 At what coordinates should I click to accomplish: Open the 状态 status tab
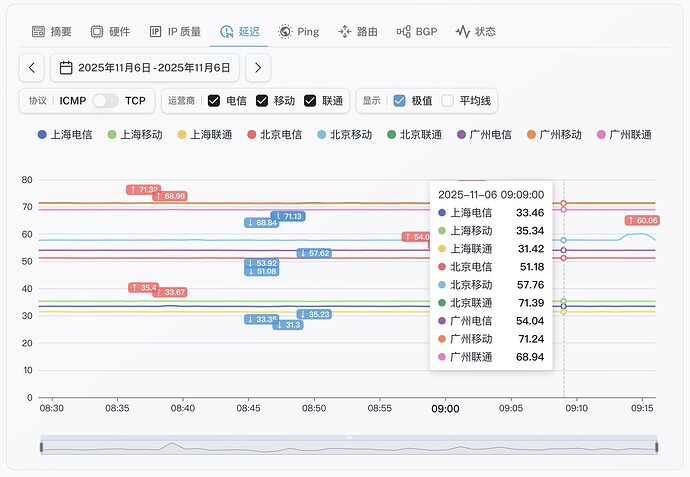(476, 32)
